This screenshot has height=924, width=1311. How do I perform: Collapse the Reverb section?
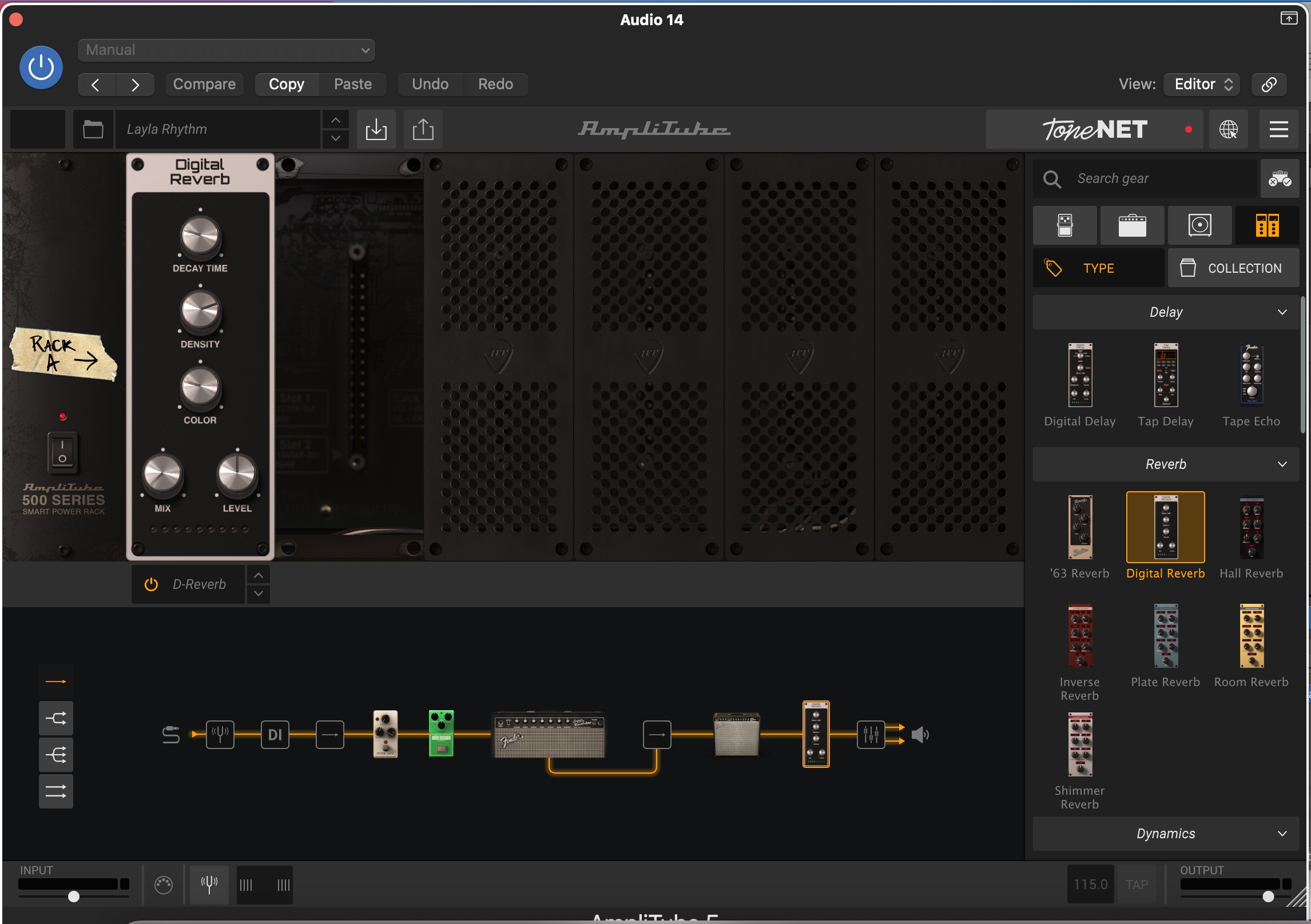(x=1166, y=464)
